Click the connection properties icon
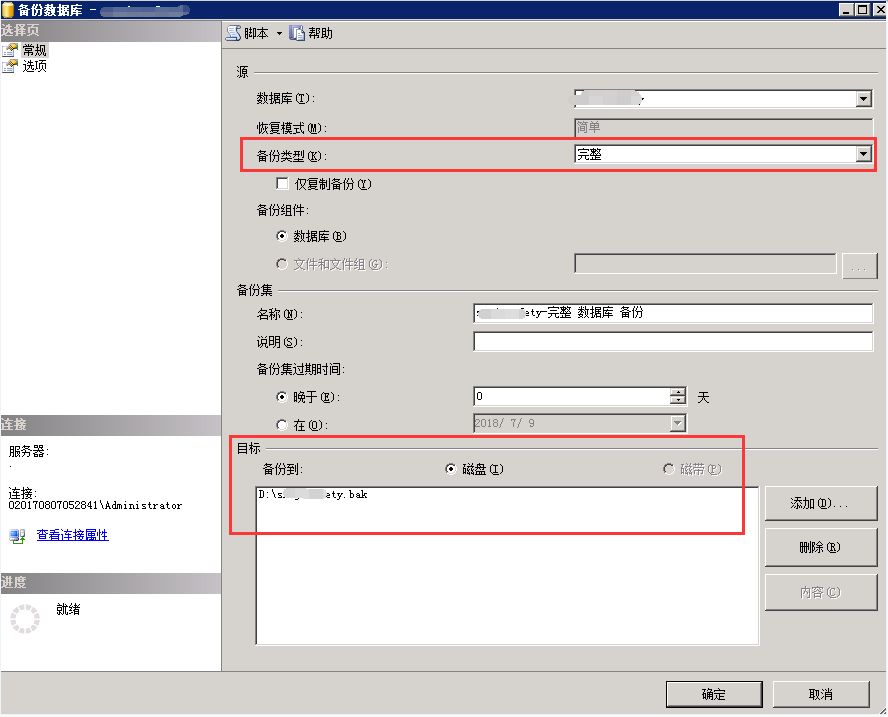 tap(17, 536)
